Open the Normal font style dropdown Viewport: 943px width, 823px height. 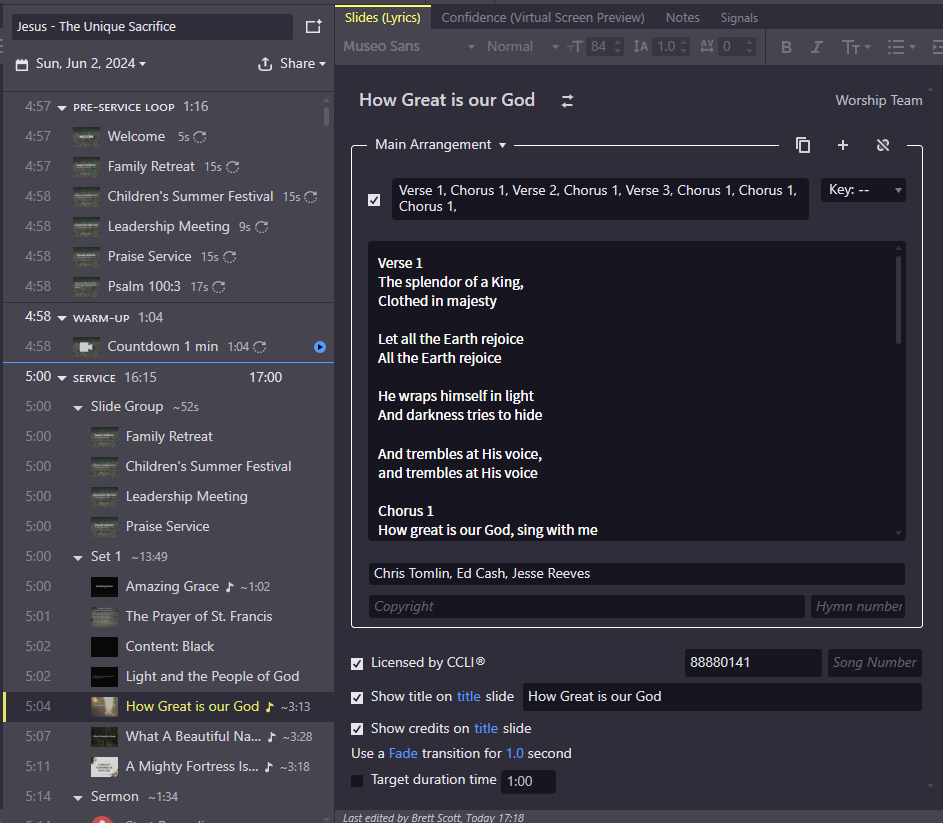click(x=523, y=46)
